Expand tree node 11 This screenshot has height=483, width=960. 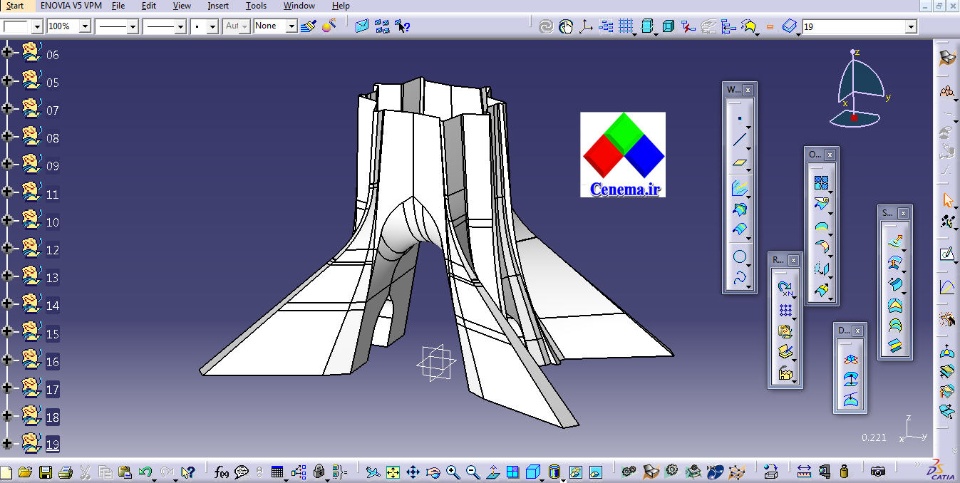click(x=7, y=192)
